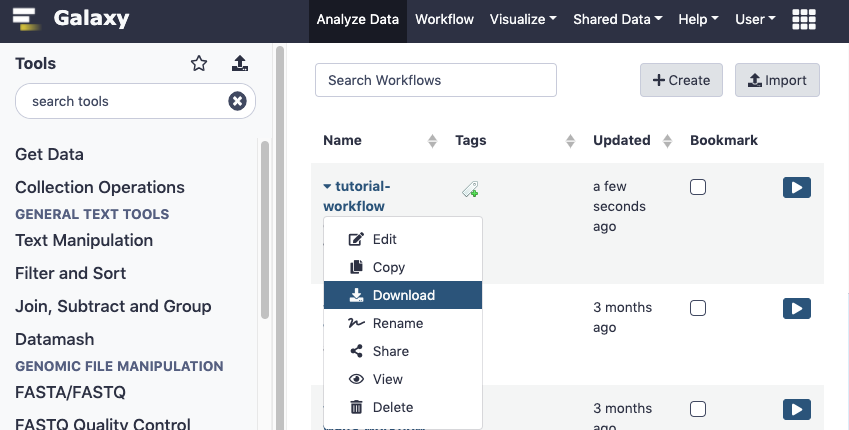Select Download from the workflow menu
Screen dimensions: 849x430
point(402,295)
